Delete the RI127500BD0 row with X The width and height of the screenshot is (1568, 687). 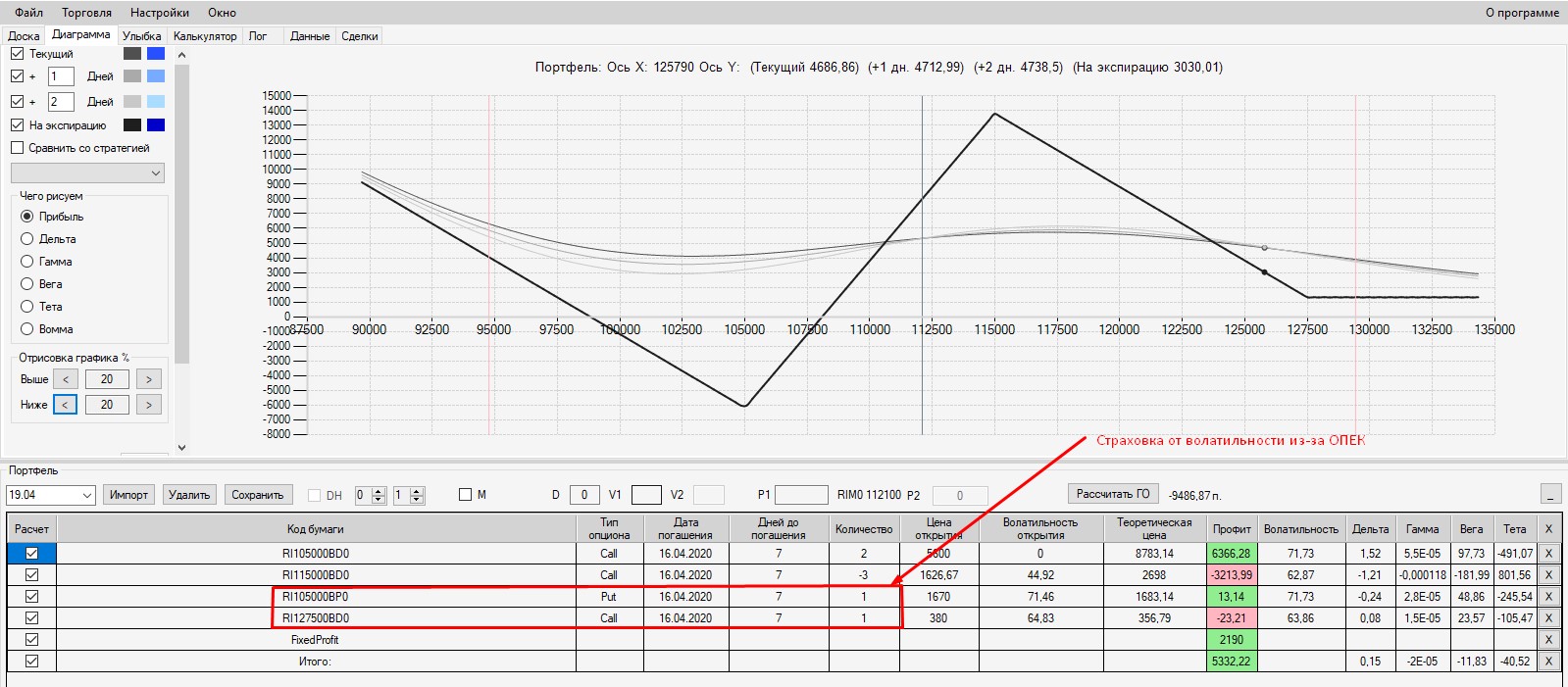point(1548,618)
